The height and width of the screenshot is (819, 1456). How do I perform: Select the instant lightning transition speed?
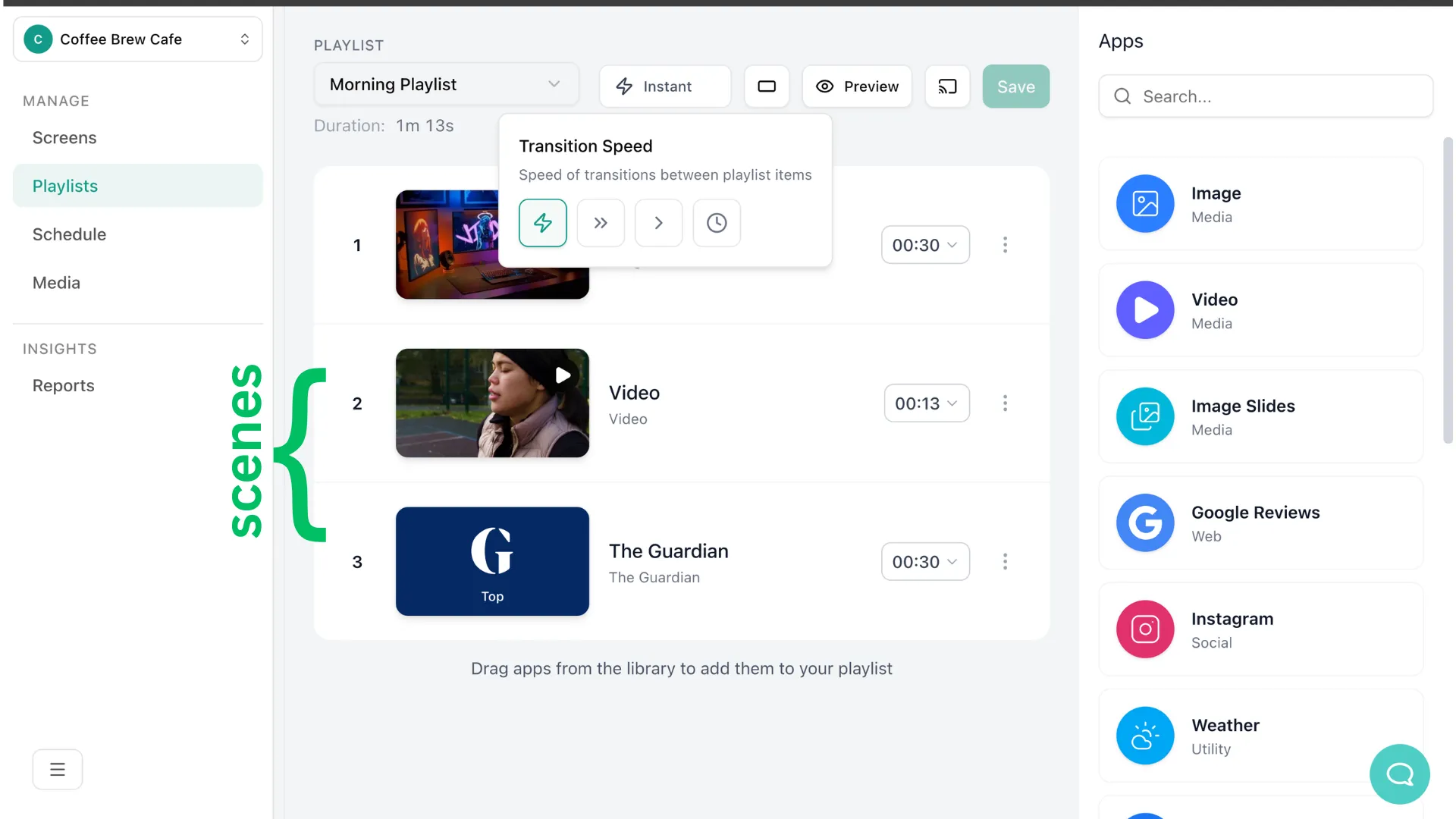(x=542, y=223)
